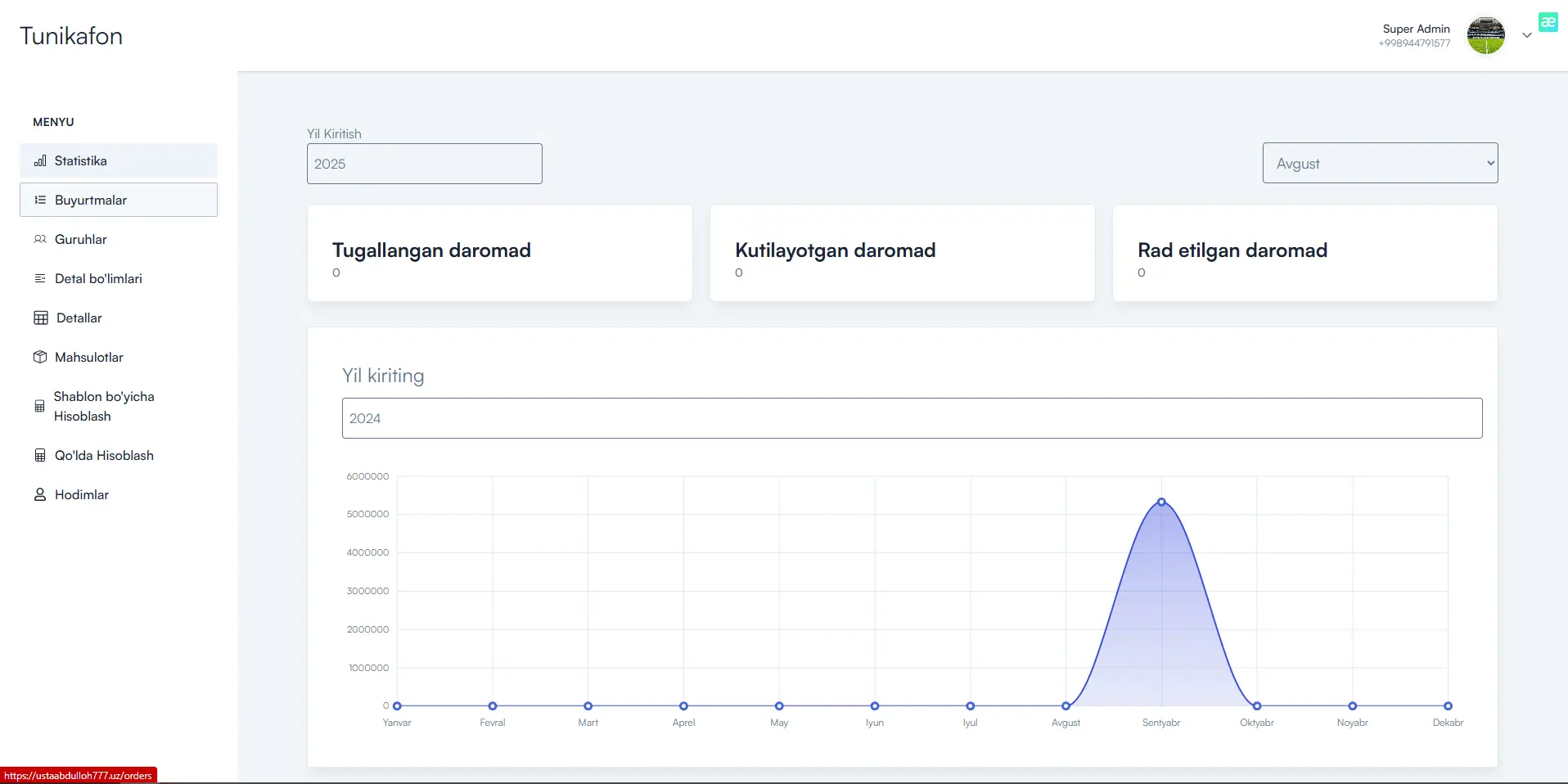This screenshot has width=1568, height=784.
Task: Click the Guruhlar people icon
Action: coord(40,240)
